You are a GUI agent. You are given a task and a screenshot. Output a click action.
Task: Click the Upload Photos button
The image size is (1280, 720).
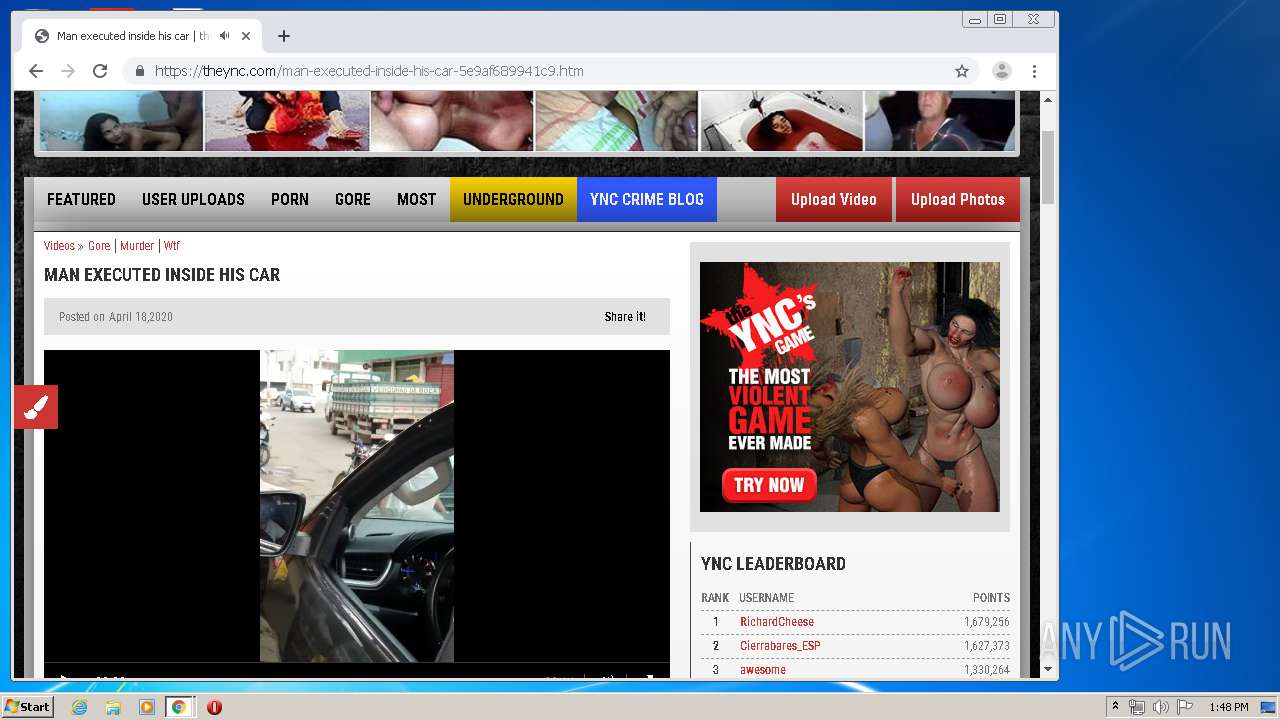[958, 199]
